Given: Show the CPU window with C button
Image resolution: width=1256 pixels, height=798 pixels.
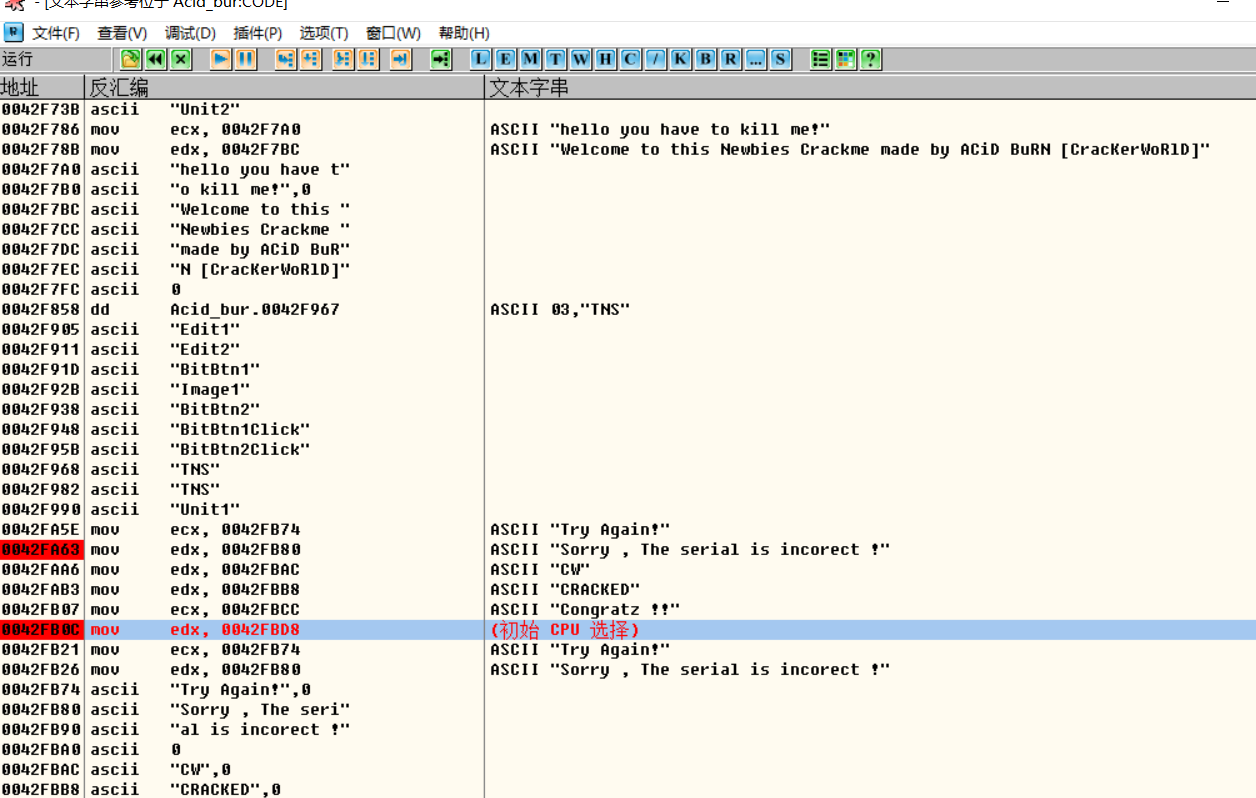Looking at the screenshot, I should tap(631, 59).
